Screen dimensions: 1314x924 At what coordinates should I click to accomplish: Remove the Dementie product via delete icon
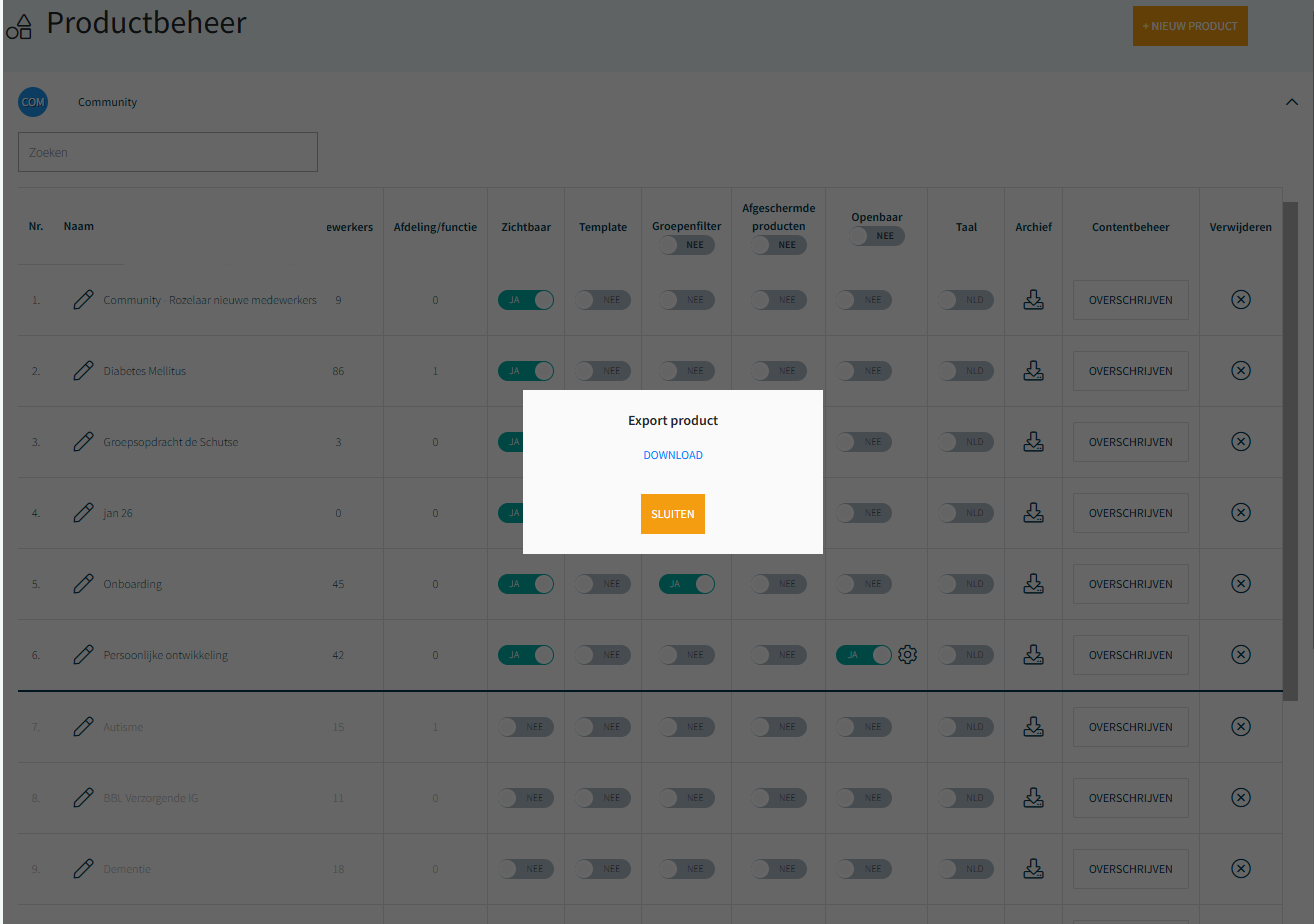[1240, 869]
